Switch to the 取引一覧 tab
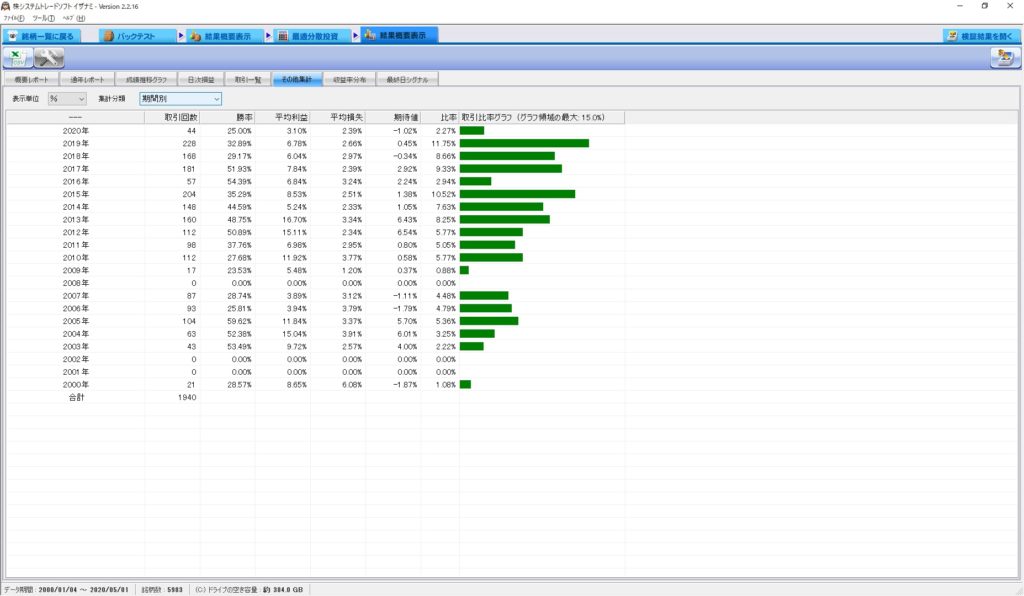This screenshot has width=1024, height=596. 247,79
